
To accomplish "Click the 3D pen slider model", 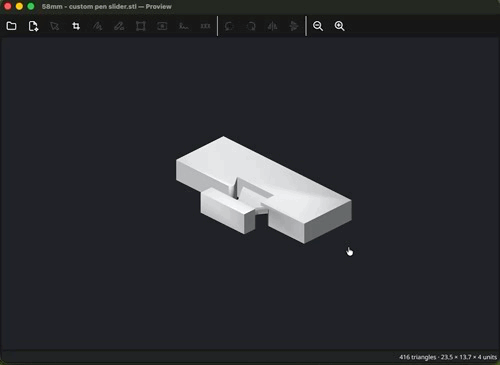I will pos(263,190).
